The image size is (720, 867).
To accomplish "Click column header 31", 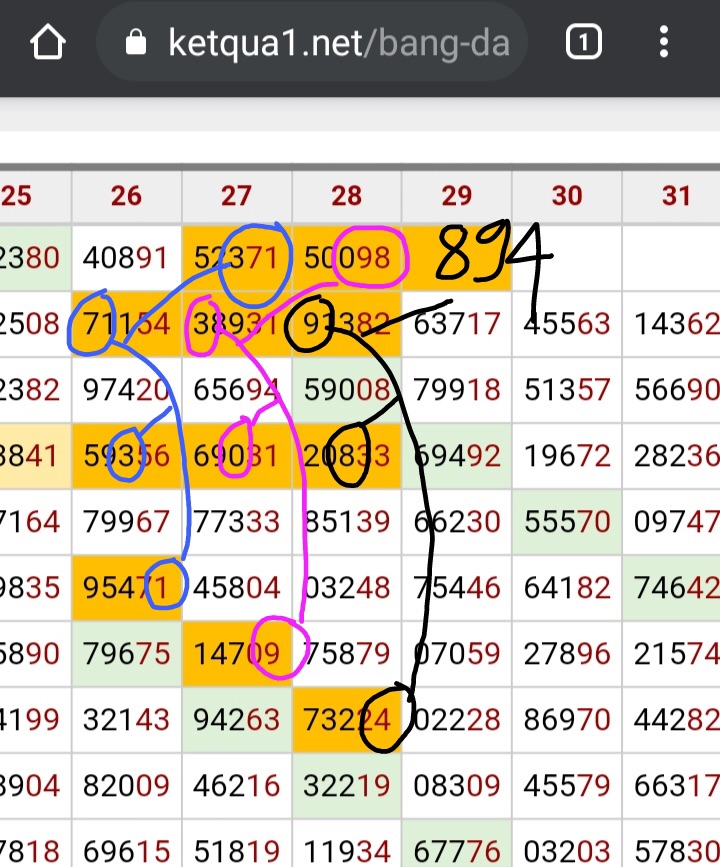I will [676, 195].
